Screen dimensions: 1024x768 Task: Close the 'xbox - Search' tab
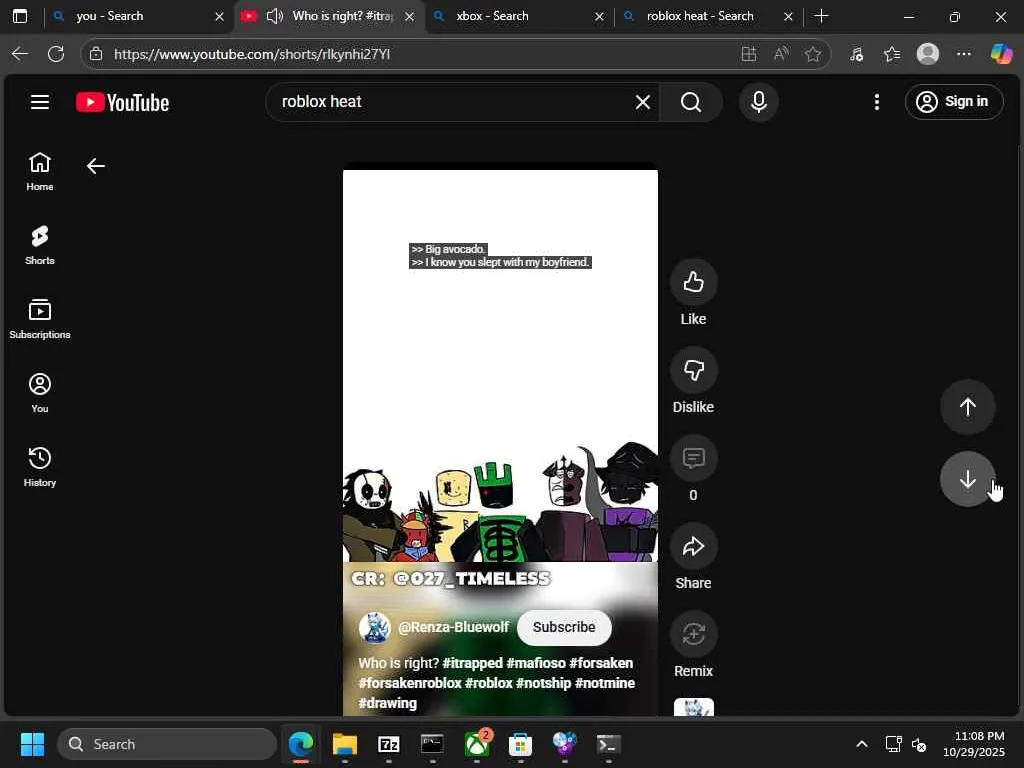600,16
